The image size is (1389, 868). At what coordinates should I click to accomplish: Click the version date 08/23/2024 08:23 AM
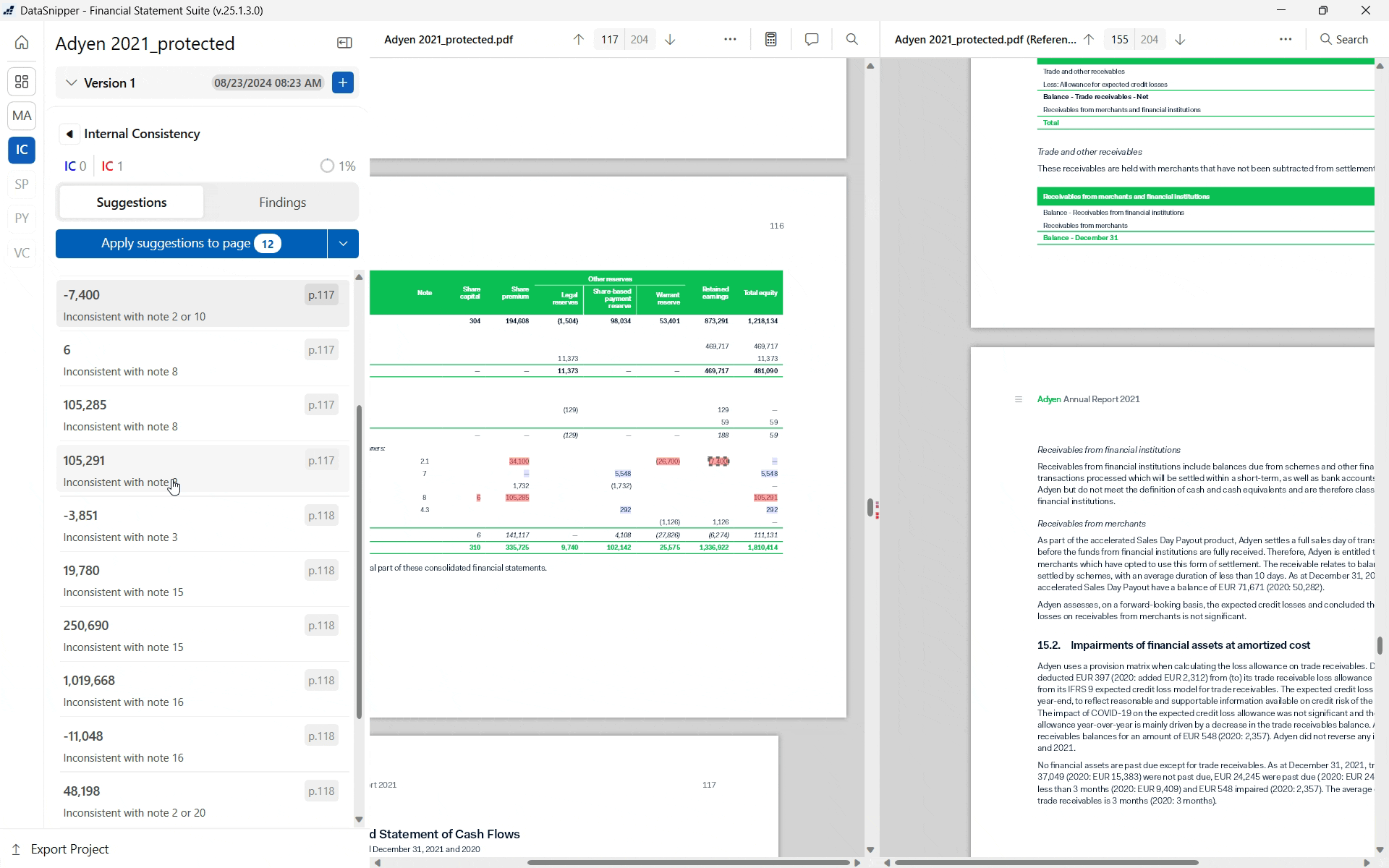pos(268,83)
